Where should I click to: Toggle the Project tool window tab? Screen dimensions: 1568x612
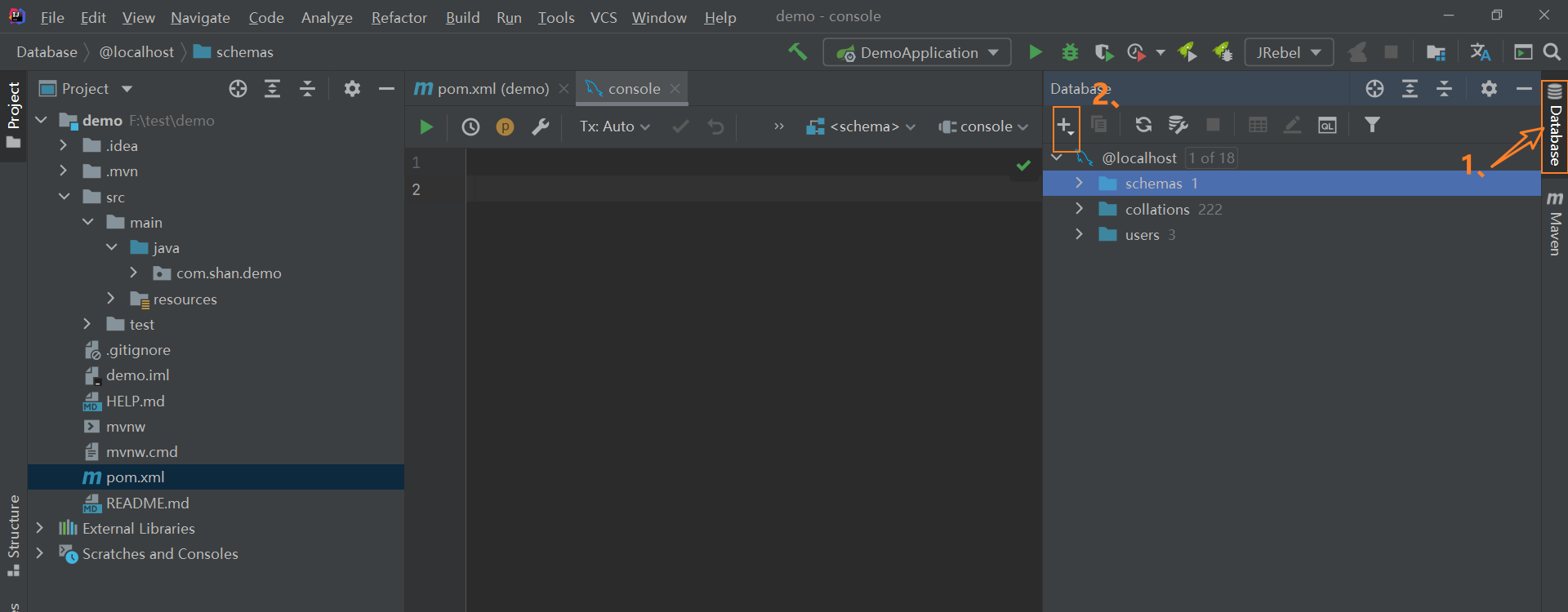point(13,115)
